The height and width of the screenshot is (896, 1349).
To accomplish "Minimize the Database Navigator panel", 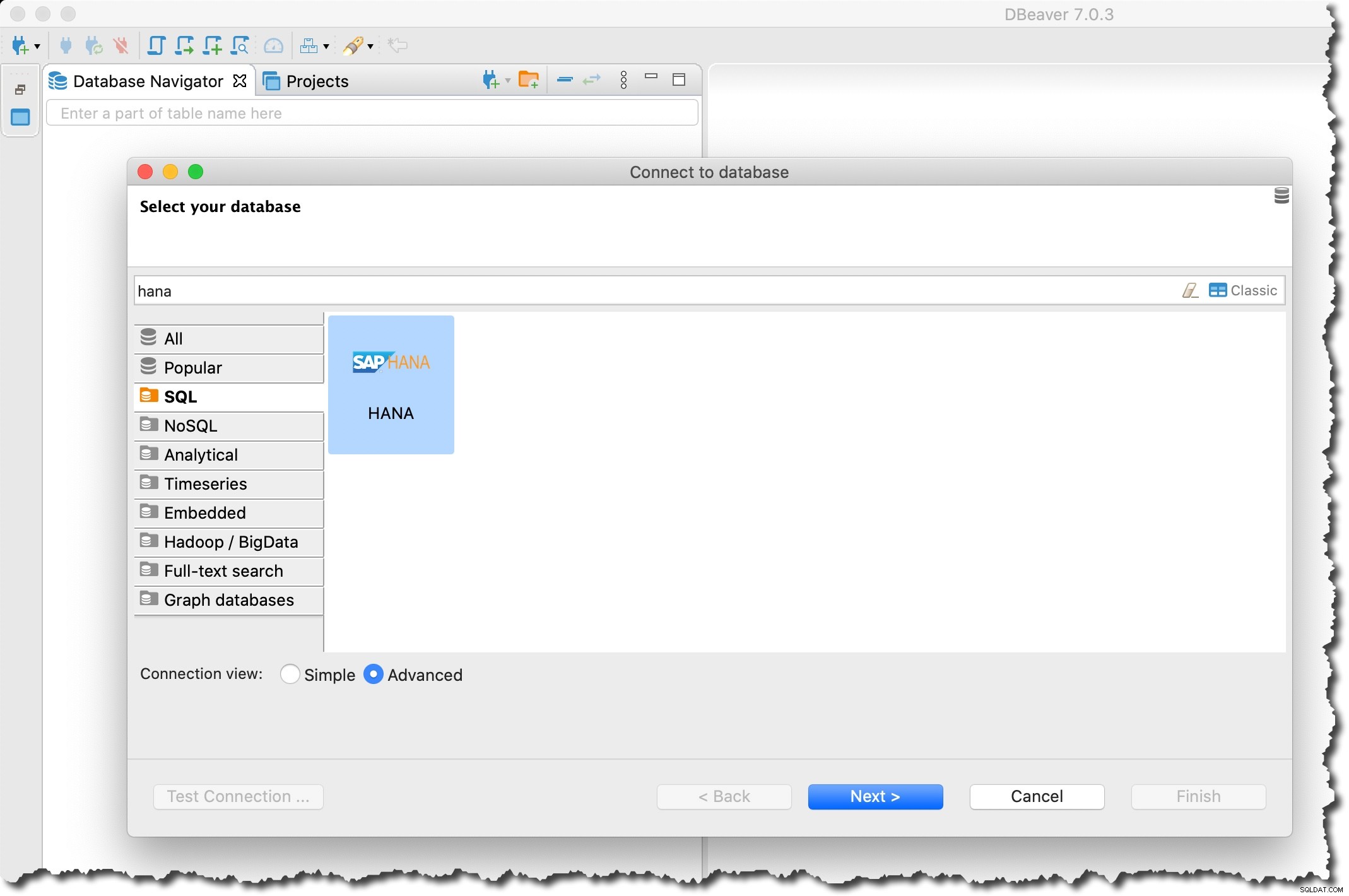I will click(651, 76).
